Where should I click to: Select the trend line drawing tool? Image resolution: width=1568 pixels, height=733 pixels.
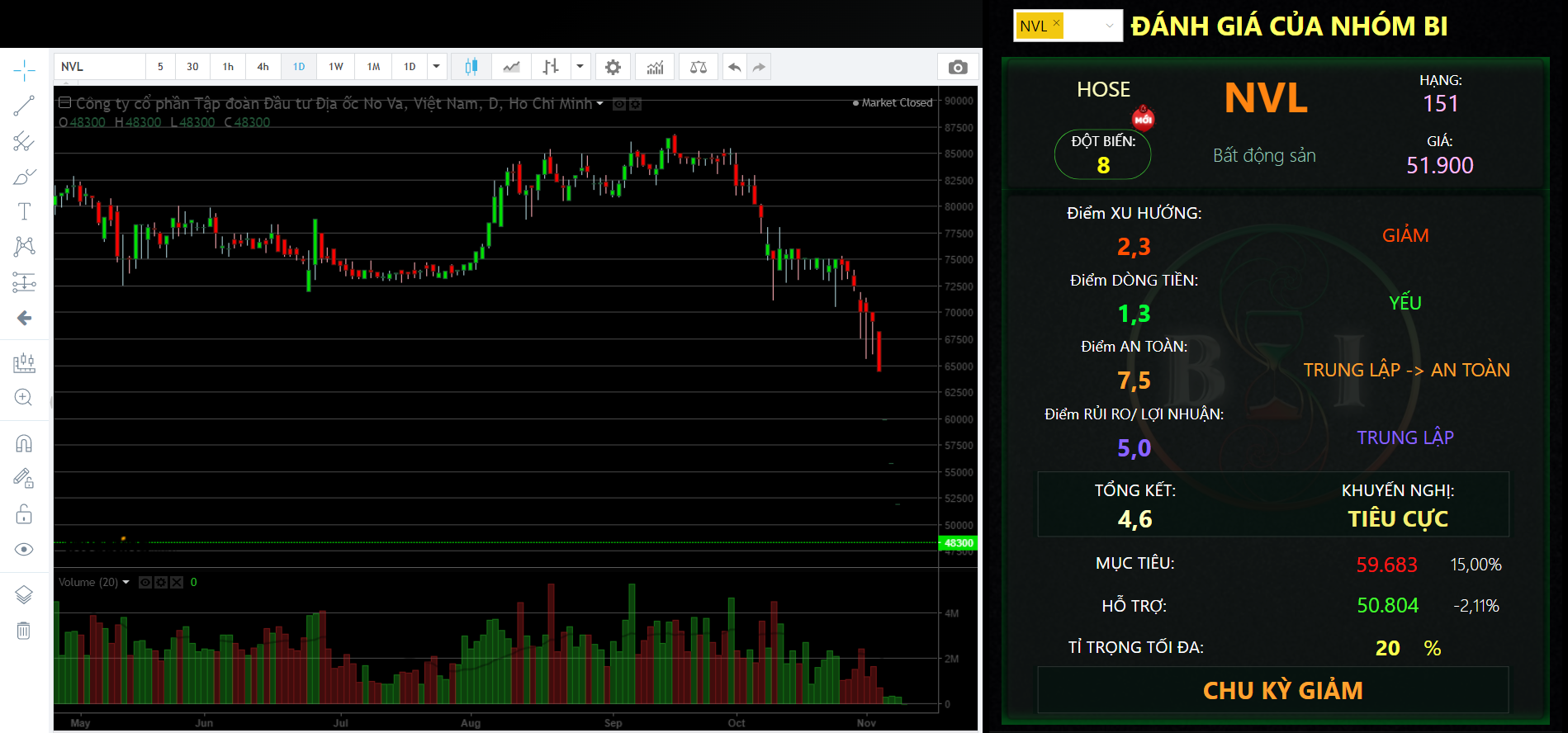tap(24, 106)
